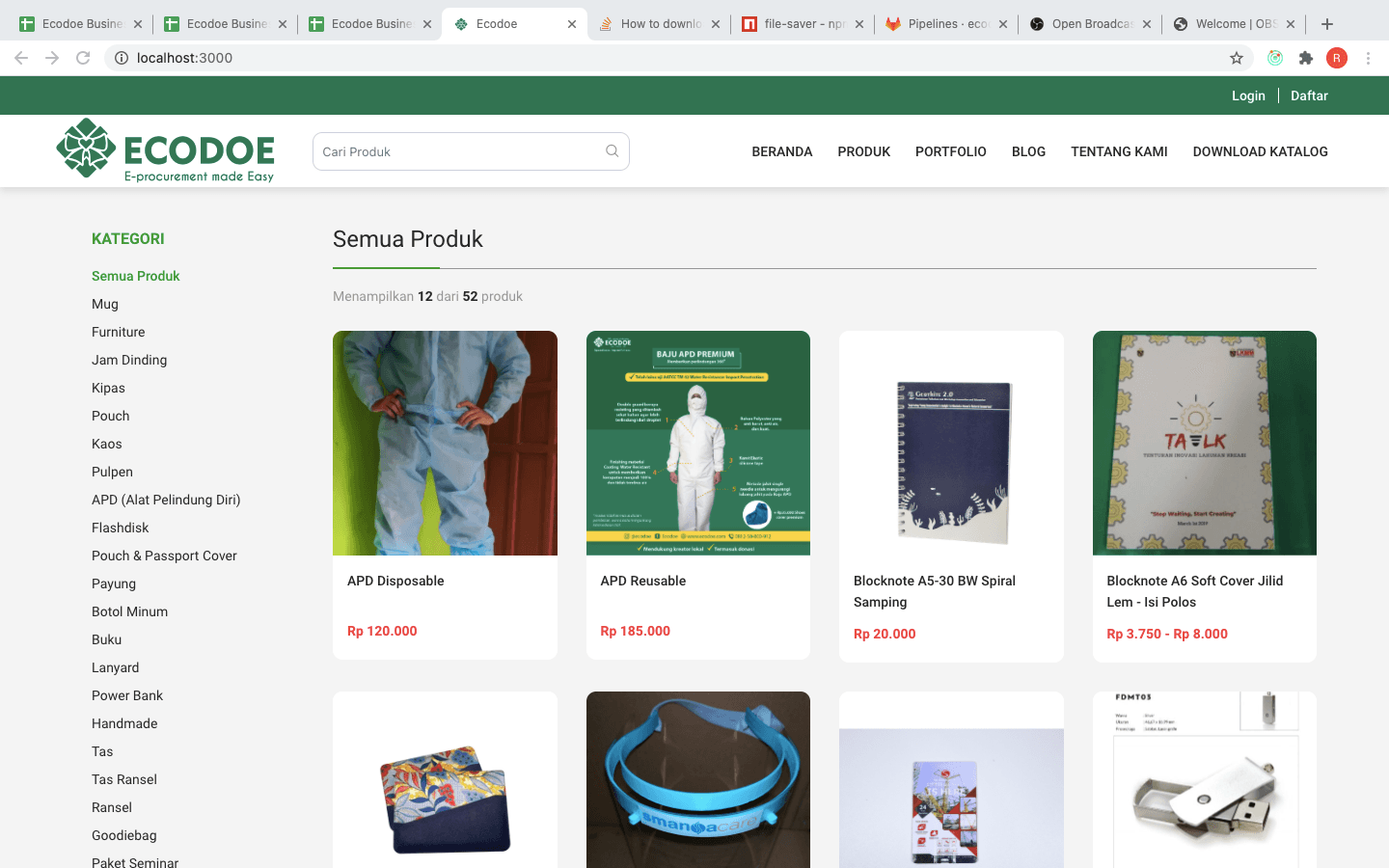Select the Pulpen category
The width and height of the screenshot is (1389, 868).
tap(112, 472)
